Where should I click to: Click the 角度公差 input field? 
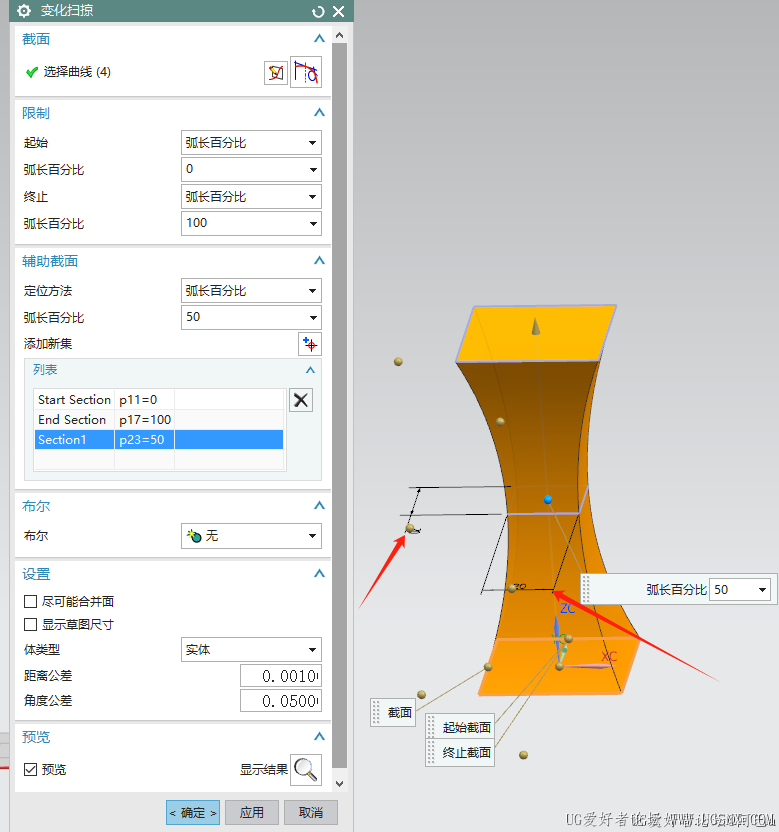click(x=281, y=701)
